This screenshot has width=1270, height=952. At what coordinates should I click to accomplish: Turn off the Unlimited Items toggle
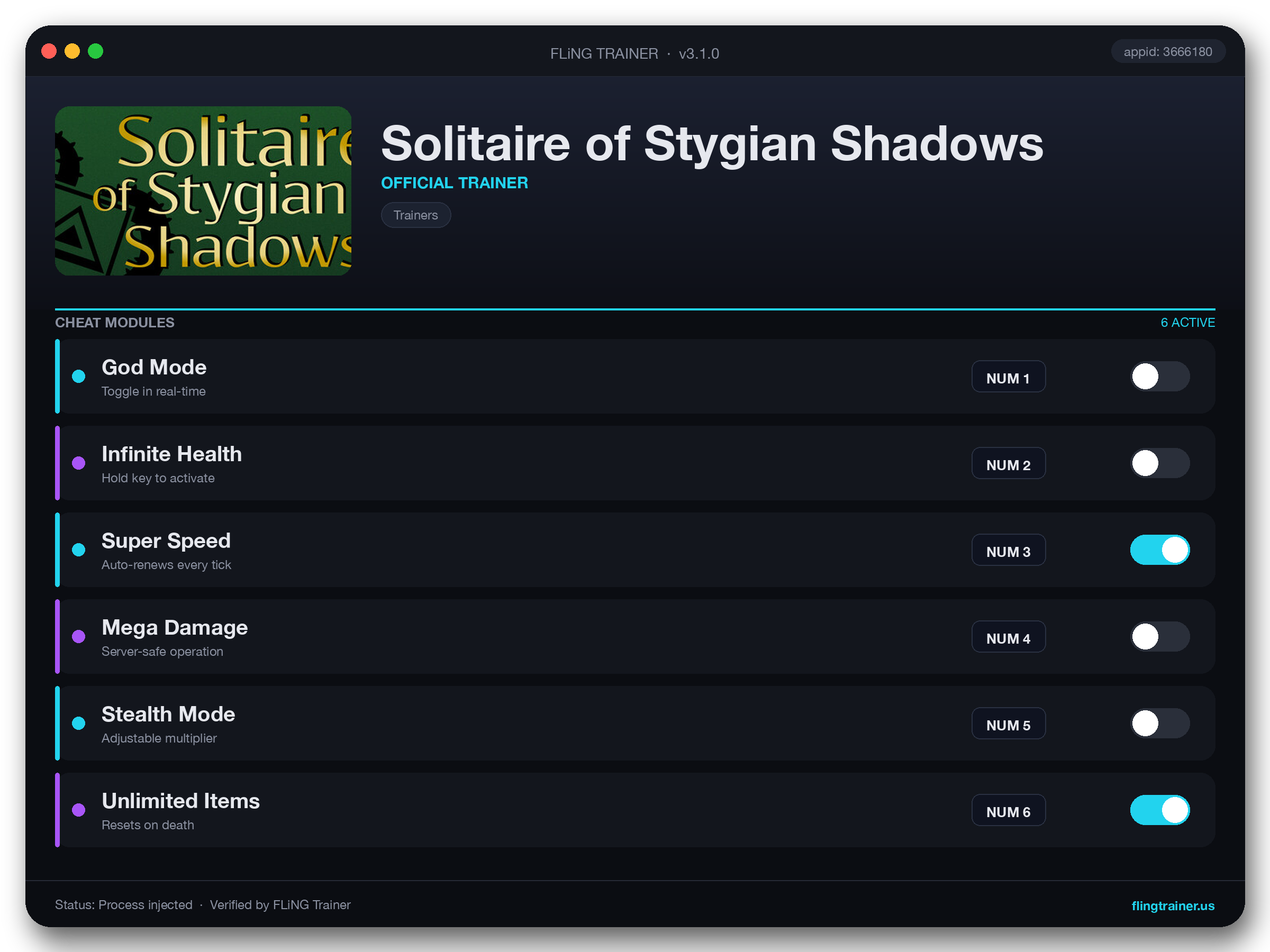tap(1160, 810)
